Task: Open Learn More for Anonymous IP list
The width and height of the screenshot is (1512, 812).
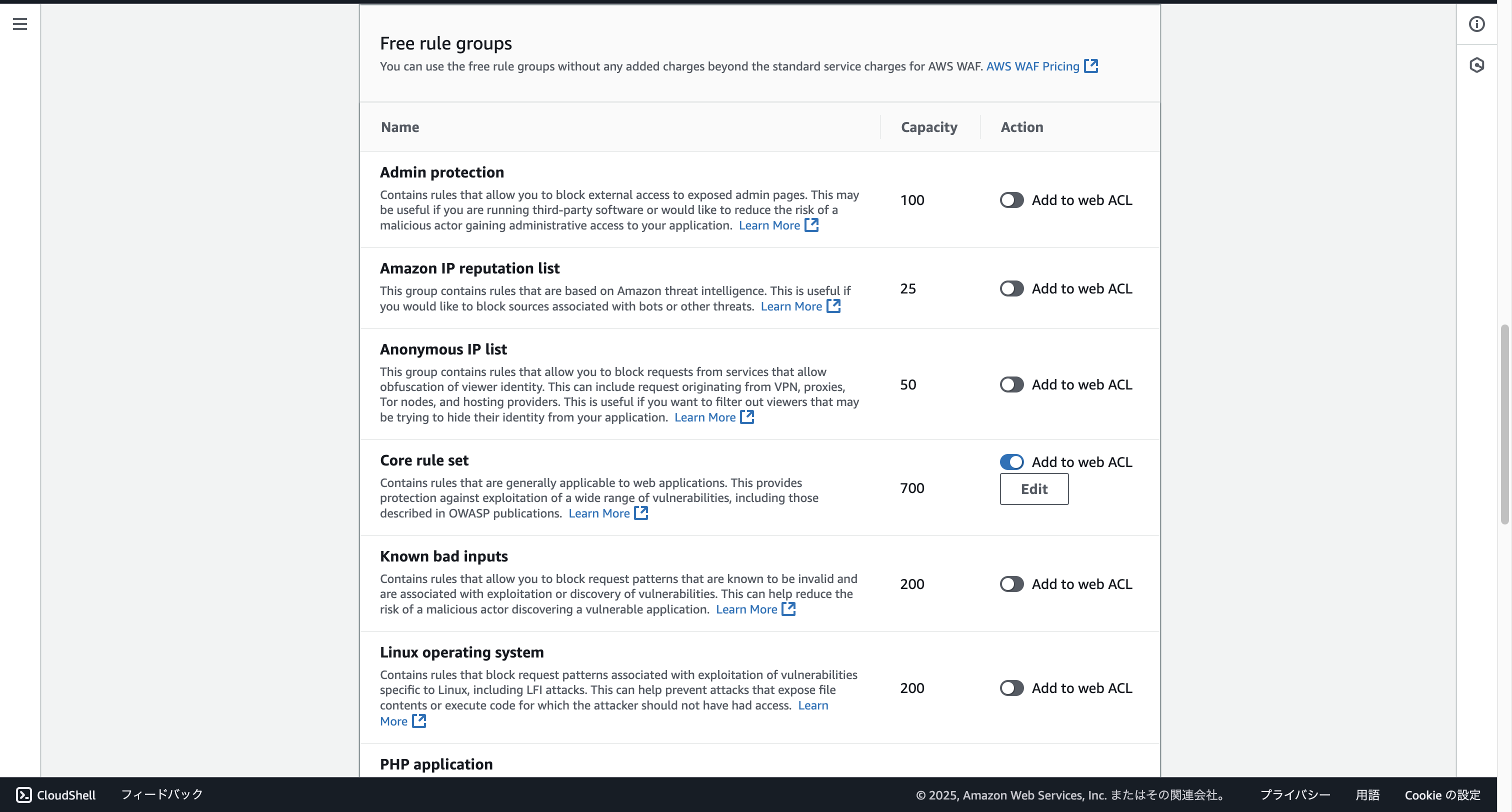Action: pyautogui.click(x=704, y=417)
